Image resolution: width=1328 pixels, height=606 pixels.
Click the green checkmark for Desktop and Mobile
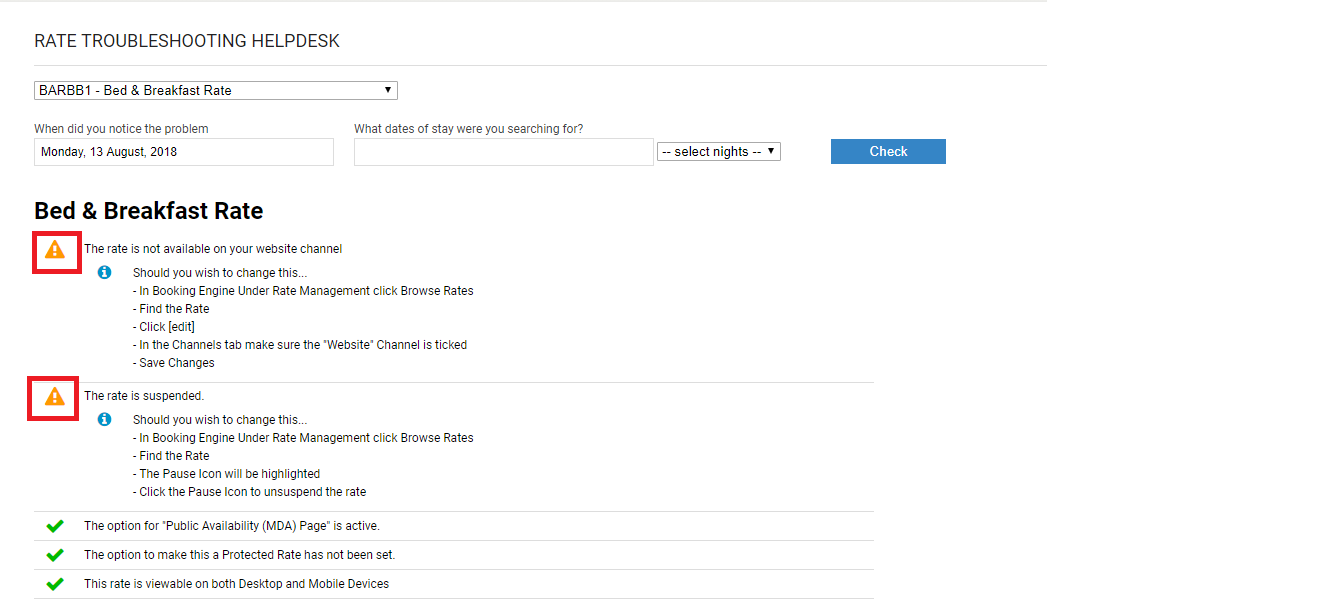point(55,584)
